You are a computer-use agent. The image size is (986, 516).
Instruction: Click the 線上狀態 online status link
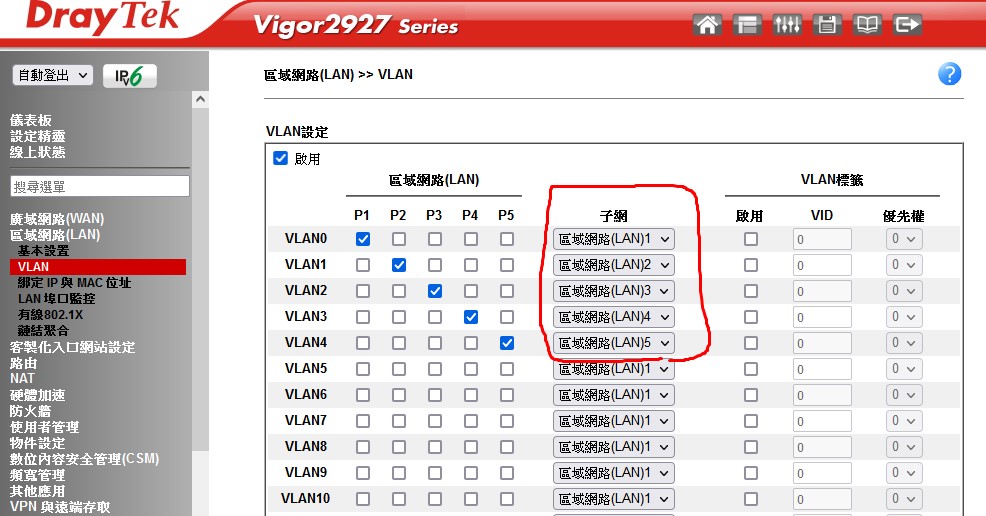(x=38, y=152)
